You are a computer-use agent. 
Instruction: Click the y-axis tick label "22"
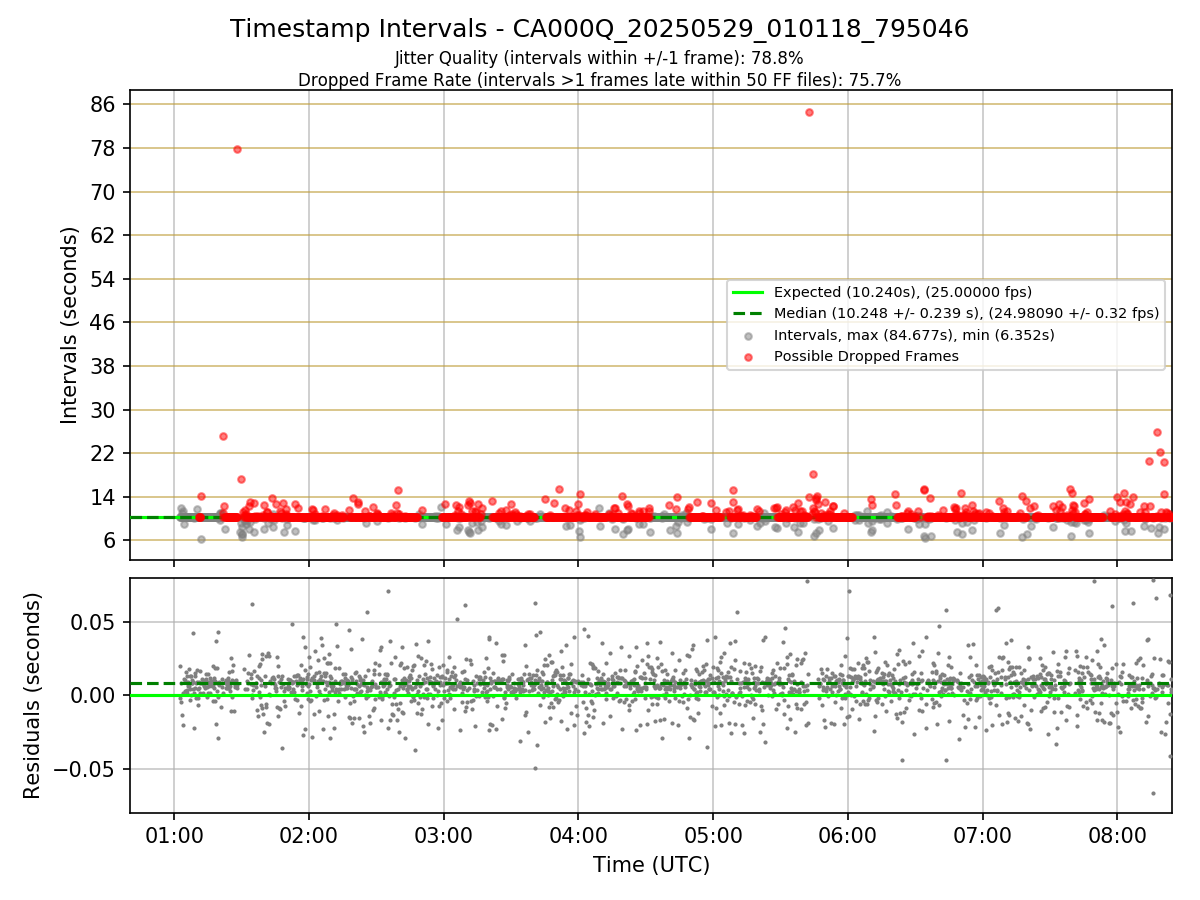click(x=104, y=453)
